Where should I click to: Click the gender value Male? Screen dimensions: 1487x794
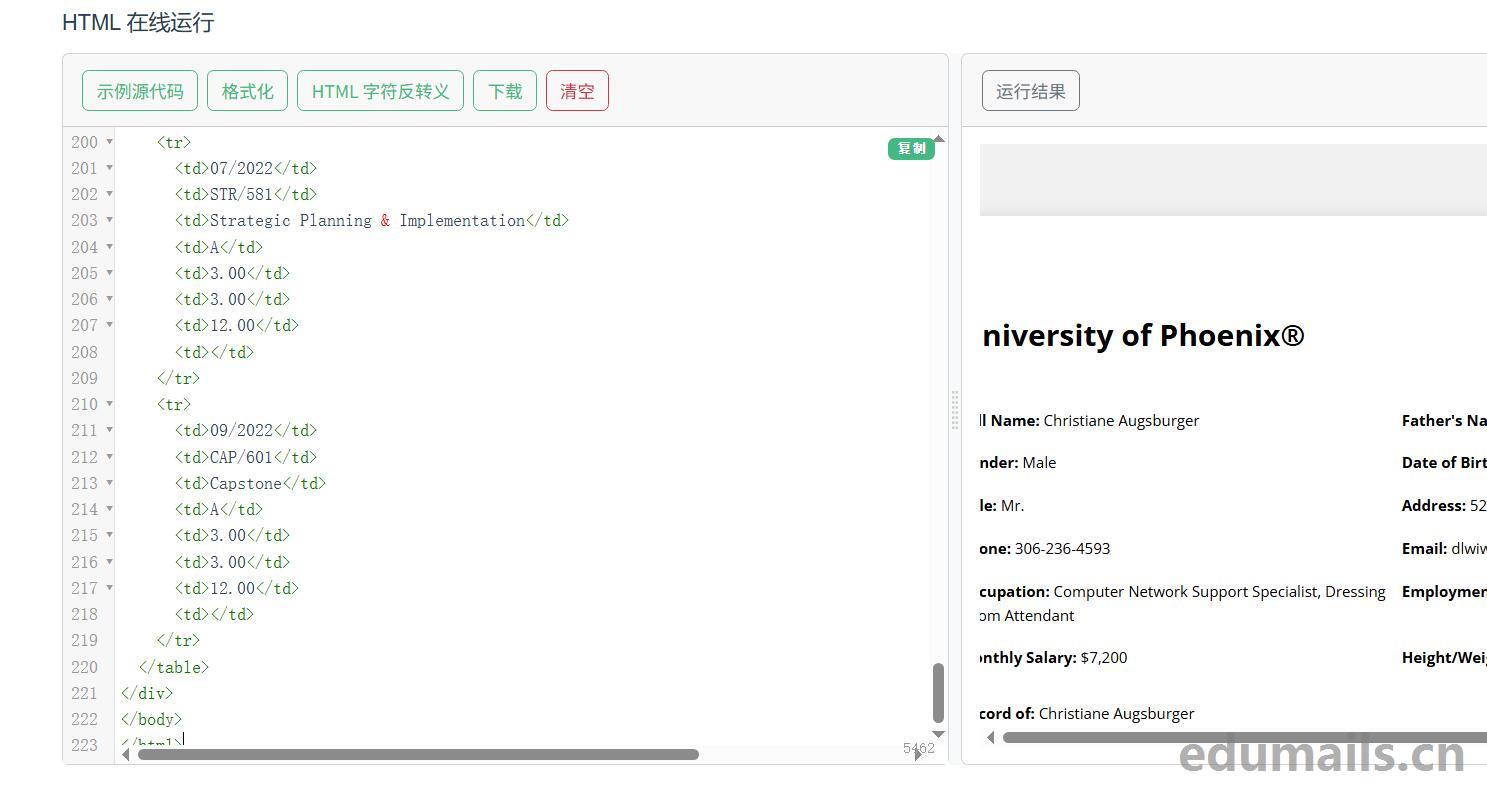pyautogui.click(x=1039, y=462)
